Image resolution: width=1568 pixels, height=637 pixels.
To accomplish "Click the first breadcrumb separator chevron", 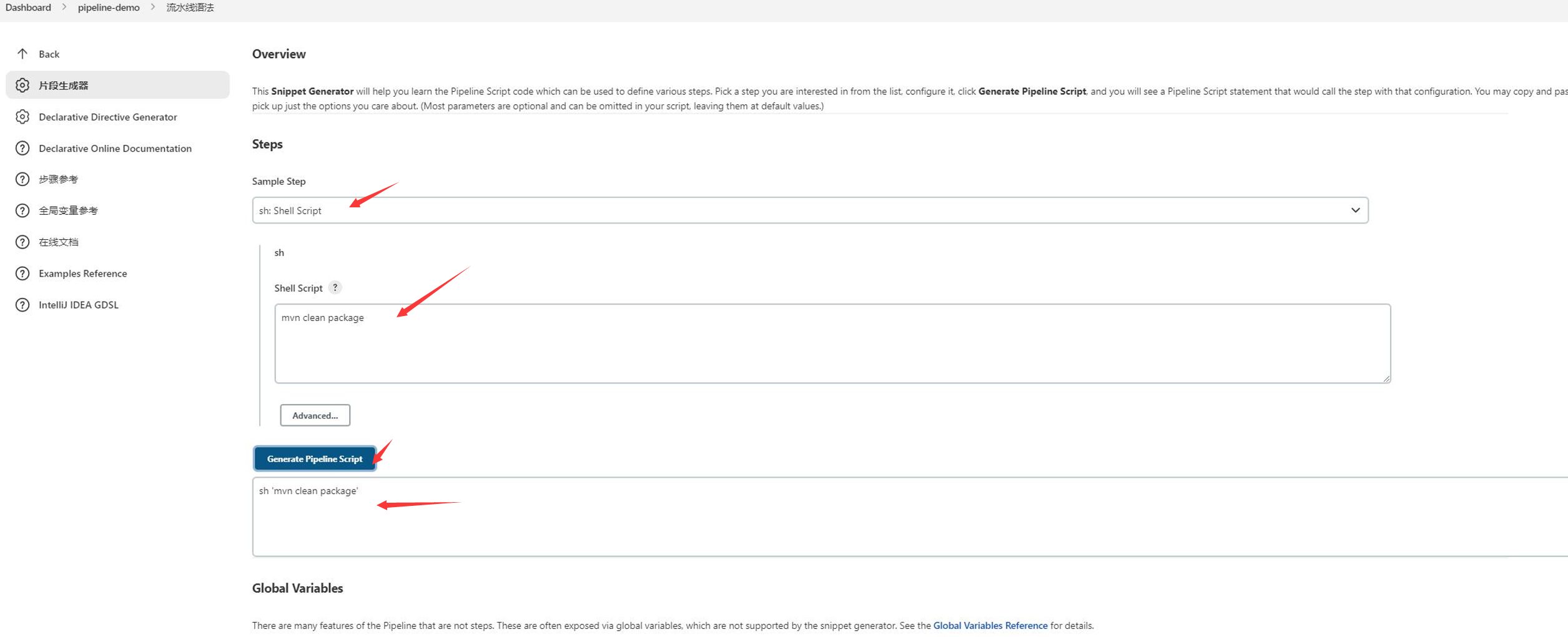I will (x=64, y=7).
